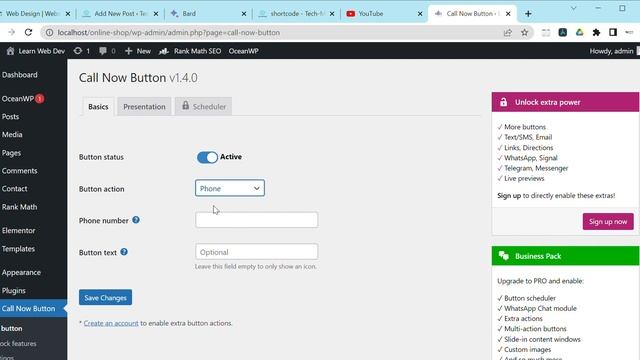Open Elementor in the sidebar
Screen dimensions: 640x360
pyautogui.click(x=18, y=231)
